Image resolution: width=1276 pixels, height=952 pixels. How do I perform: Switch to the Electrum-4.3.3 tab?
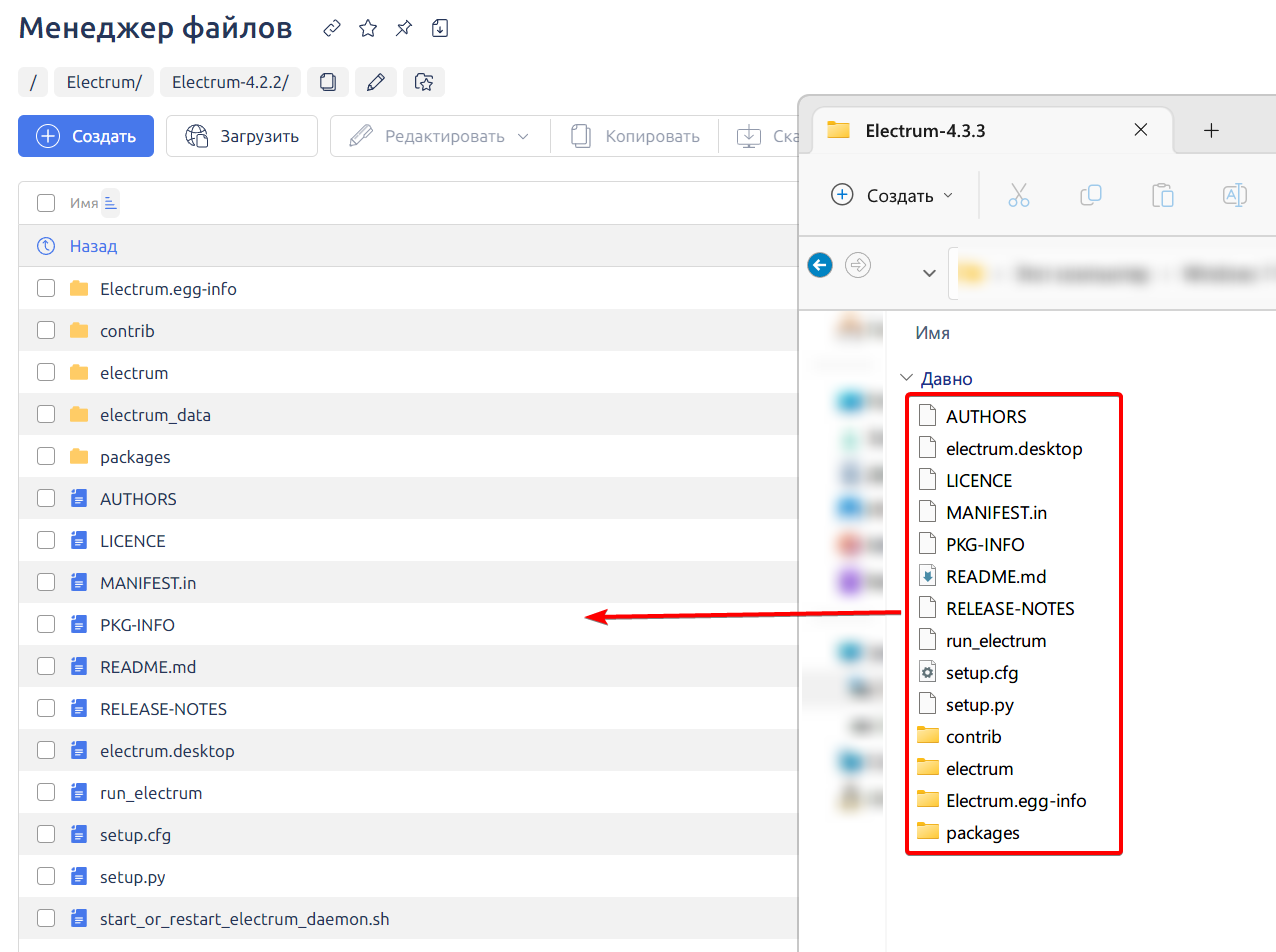(x=925, y=131)
